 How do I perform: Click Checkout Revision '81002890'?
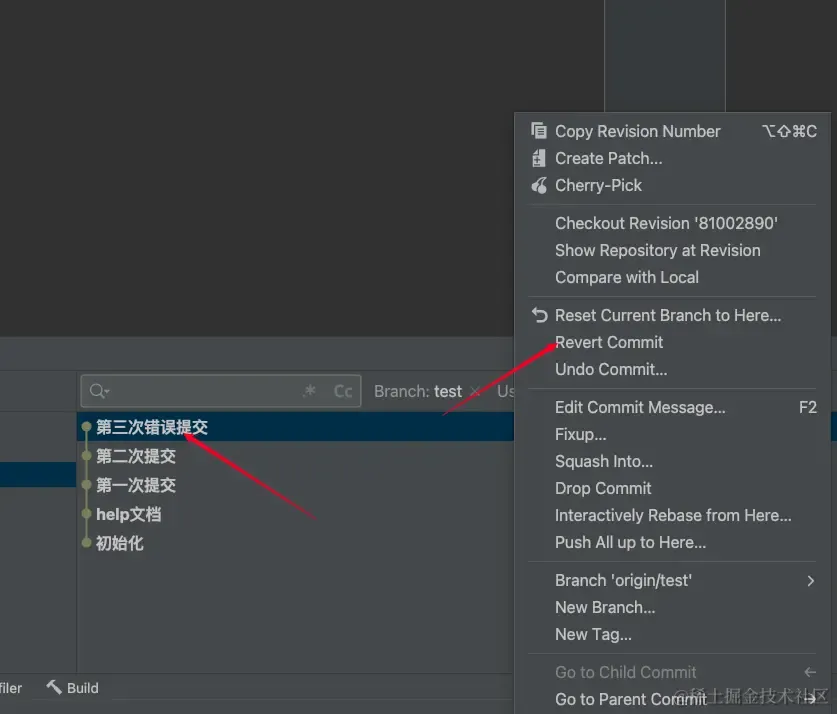666,223
